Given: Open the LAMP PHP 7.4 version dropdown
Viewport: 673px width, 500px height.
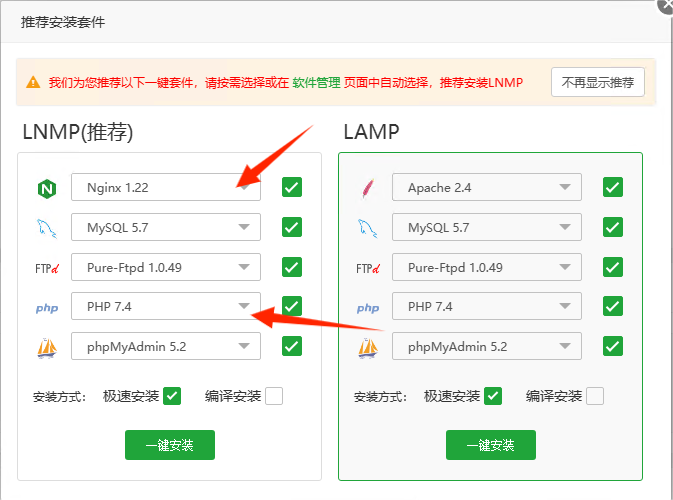Looking at the screenshot, I should tap(487, 306).
